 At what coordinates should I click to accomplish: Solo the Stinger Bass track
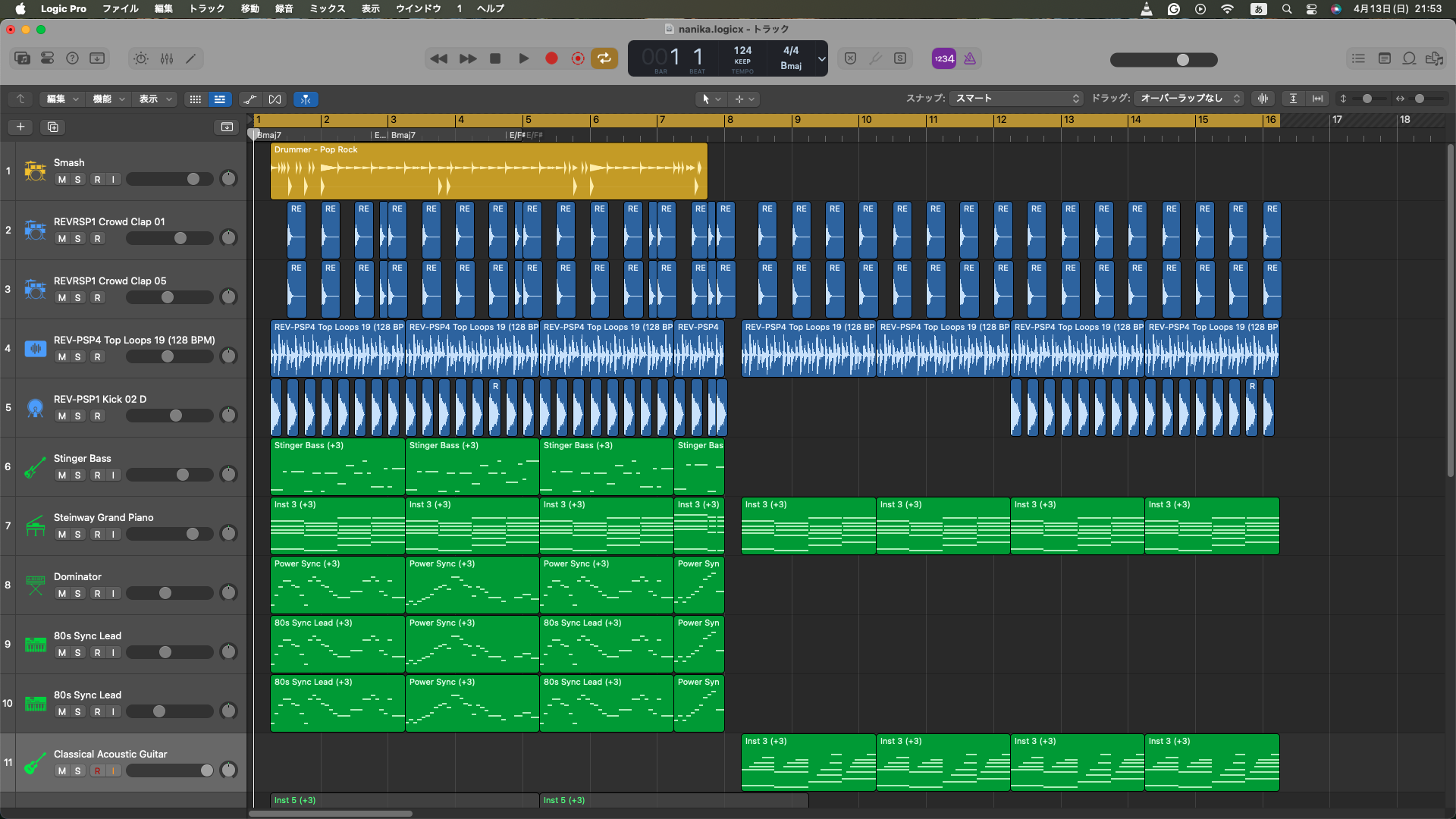77,475
